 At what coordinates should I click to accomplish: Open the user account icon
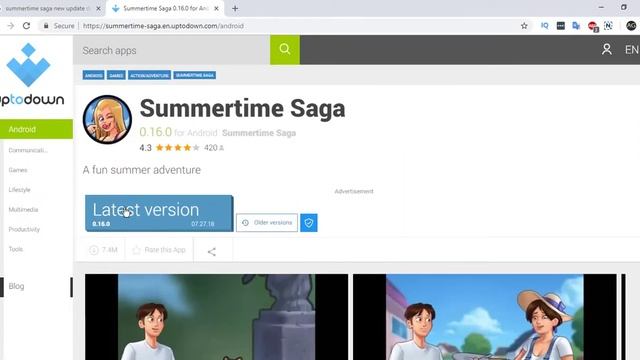(x=607, y=49)
